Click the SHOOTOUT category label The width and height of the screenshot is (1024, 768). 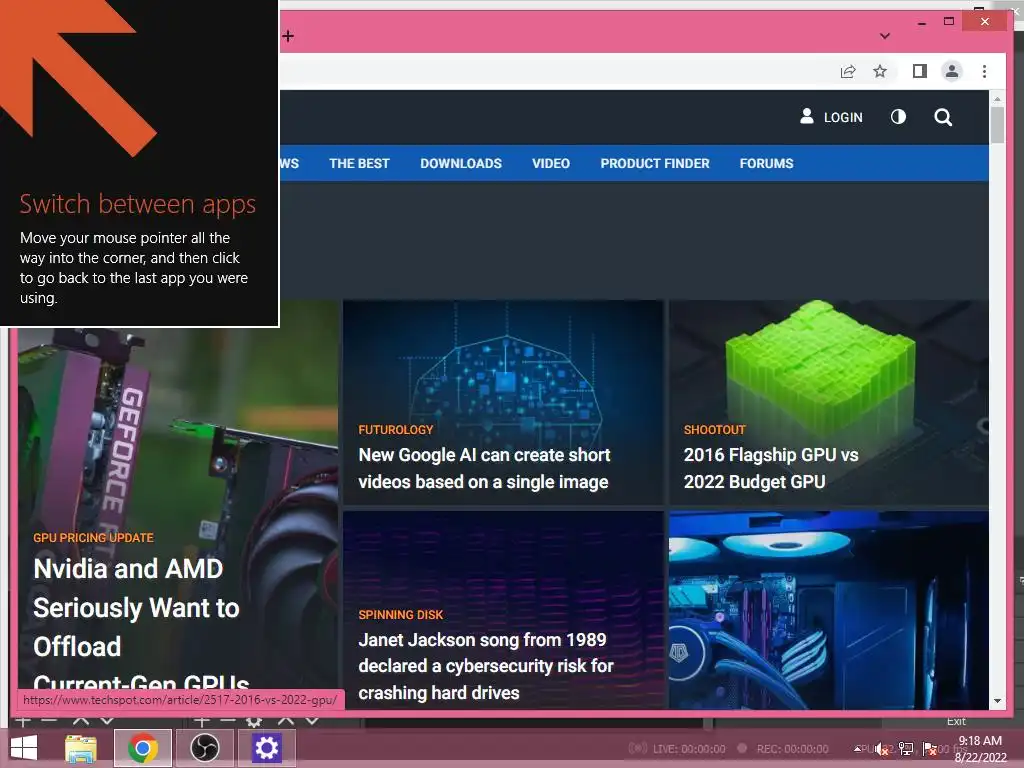point(714,430)
